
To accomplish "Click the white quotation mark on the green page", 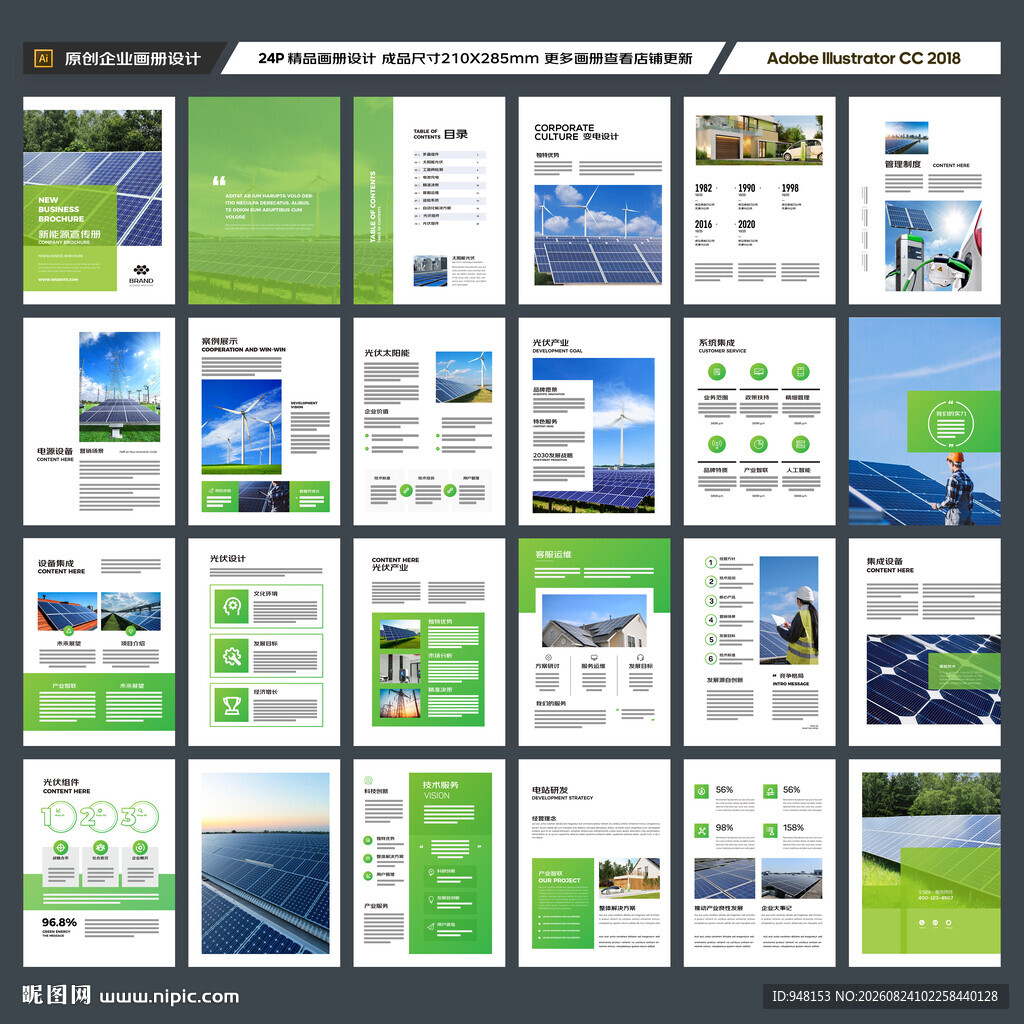I will (219, 181).
